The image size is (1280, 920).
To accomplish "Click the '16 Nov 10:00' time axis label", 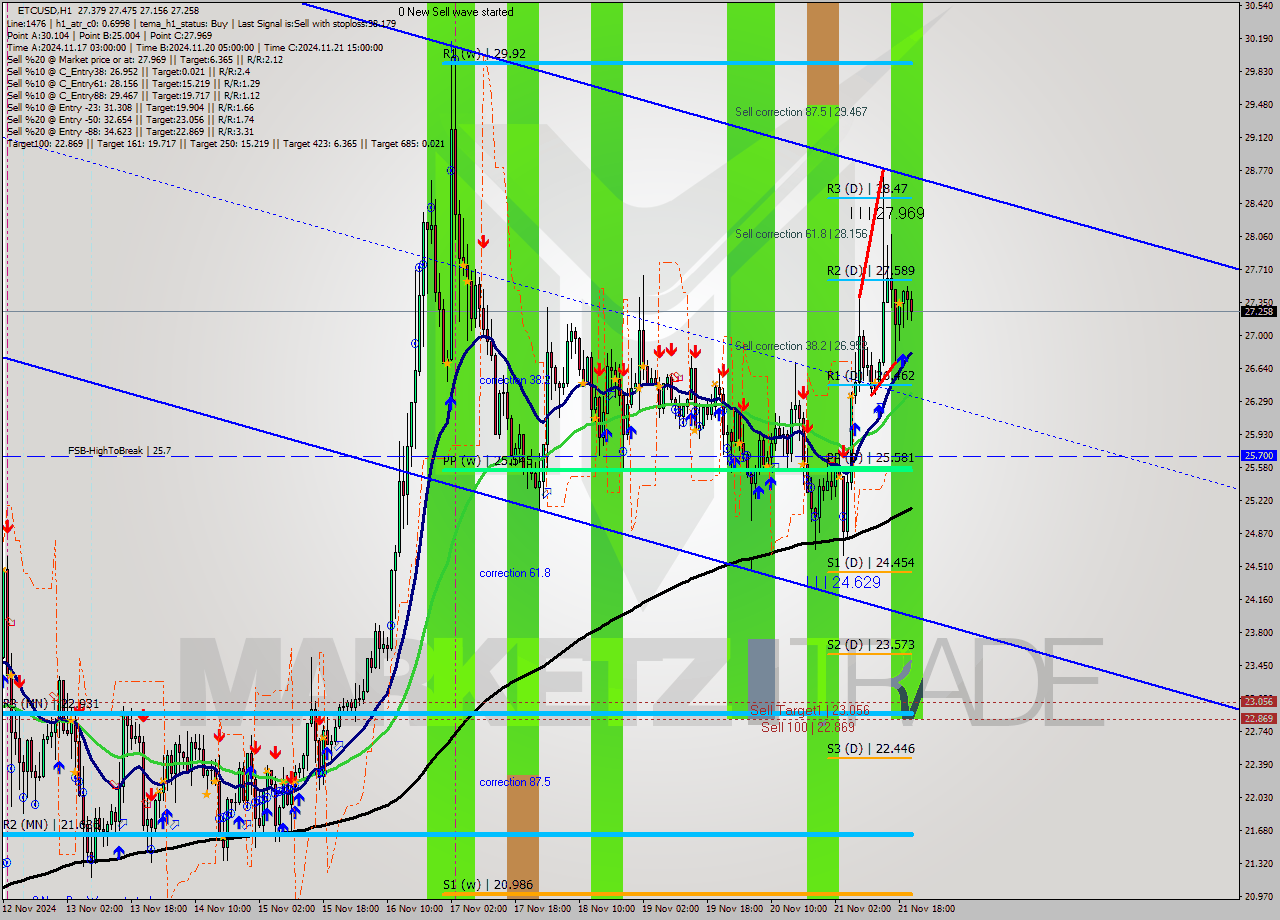I will click(414, 909).
